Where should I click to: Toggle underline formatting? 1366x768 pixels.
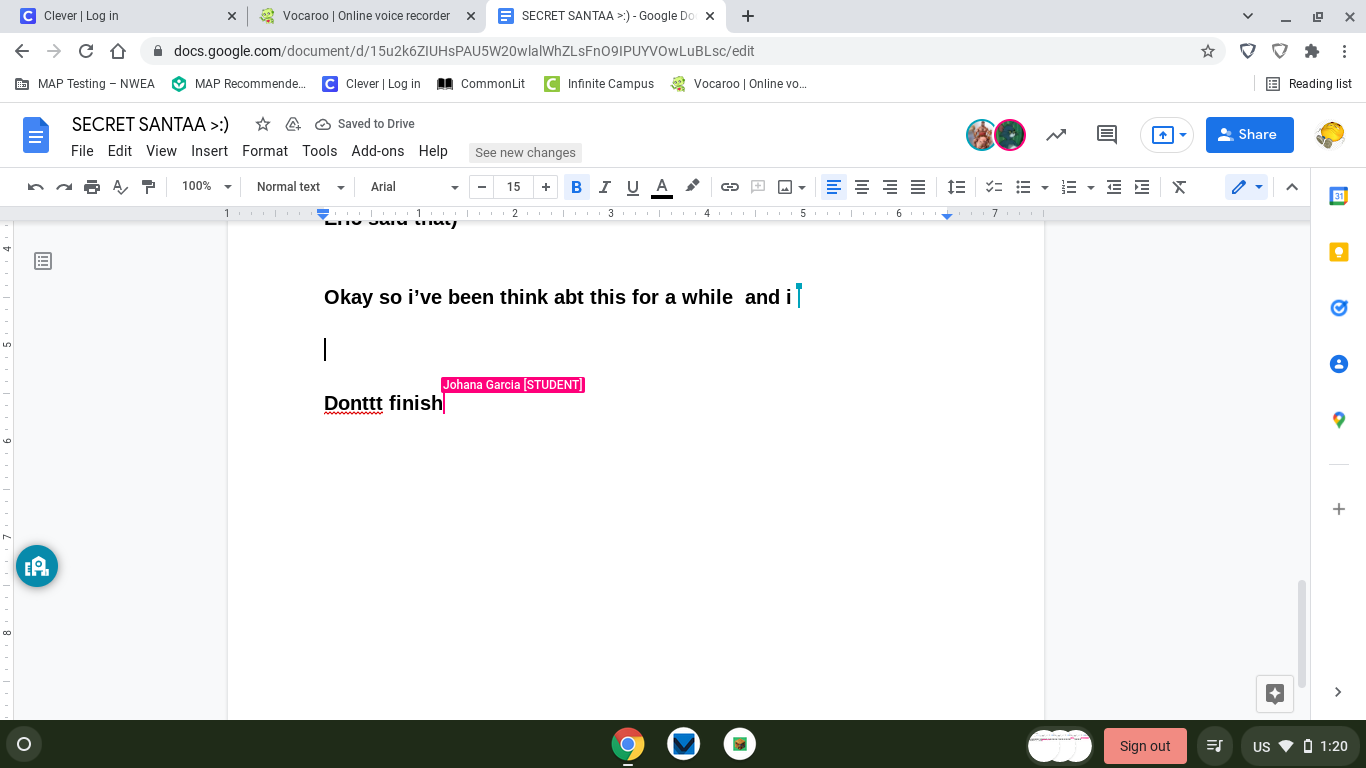tap(632, 187)
